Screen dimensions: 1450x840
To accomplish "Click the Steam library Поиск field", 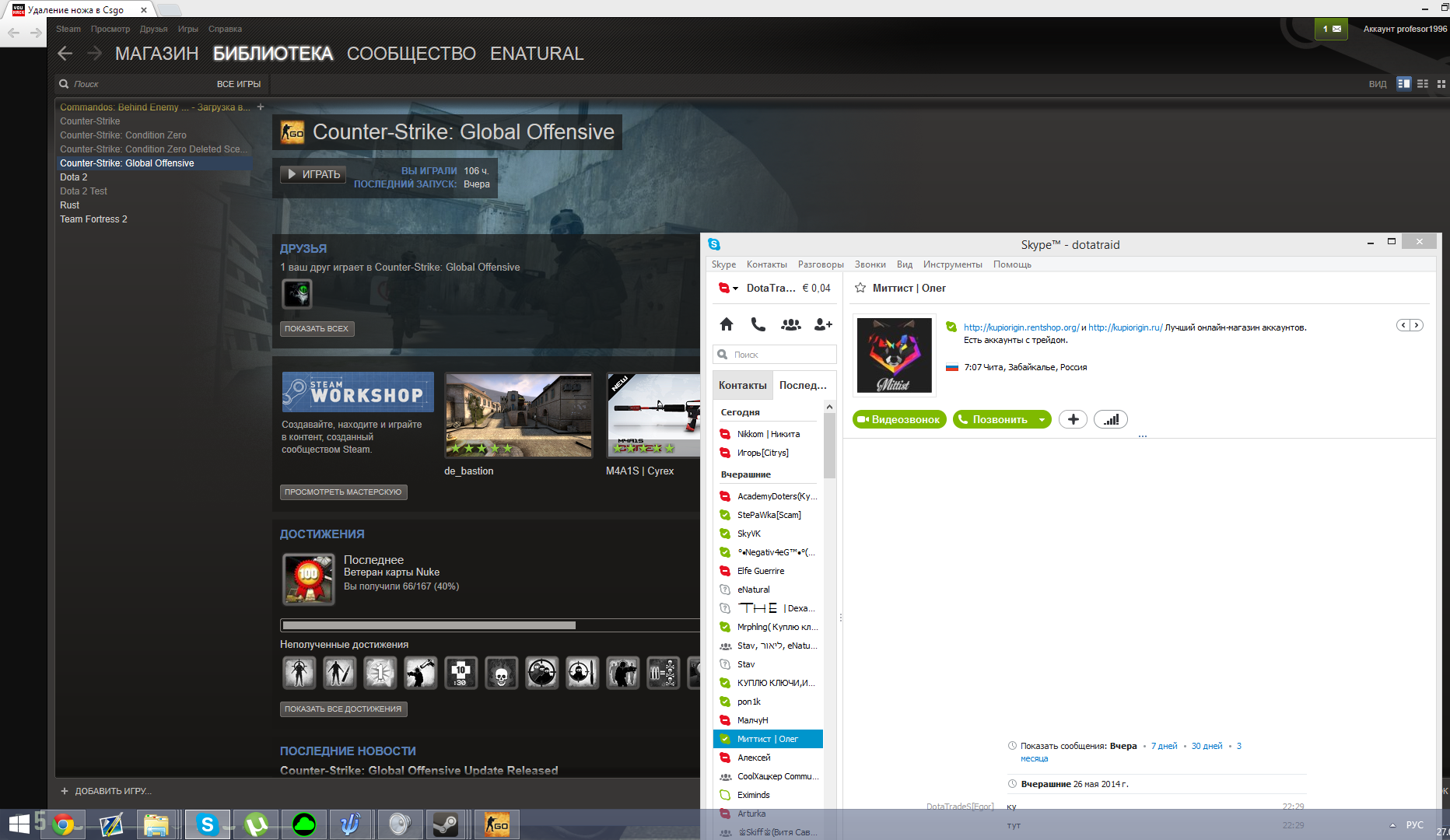I will [x=132, y=84].
